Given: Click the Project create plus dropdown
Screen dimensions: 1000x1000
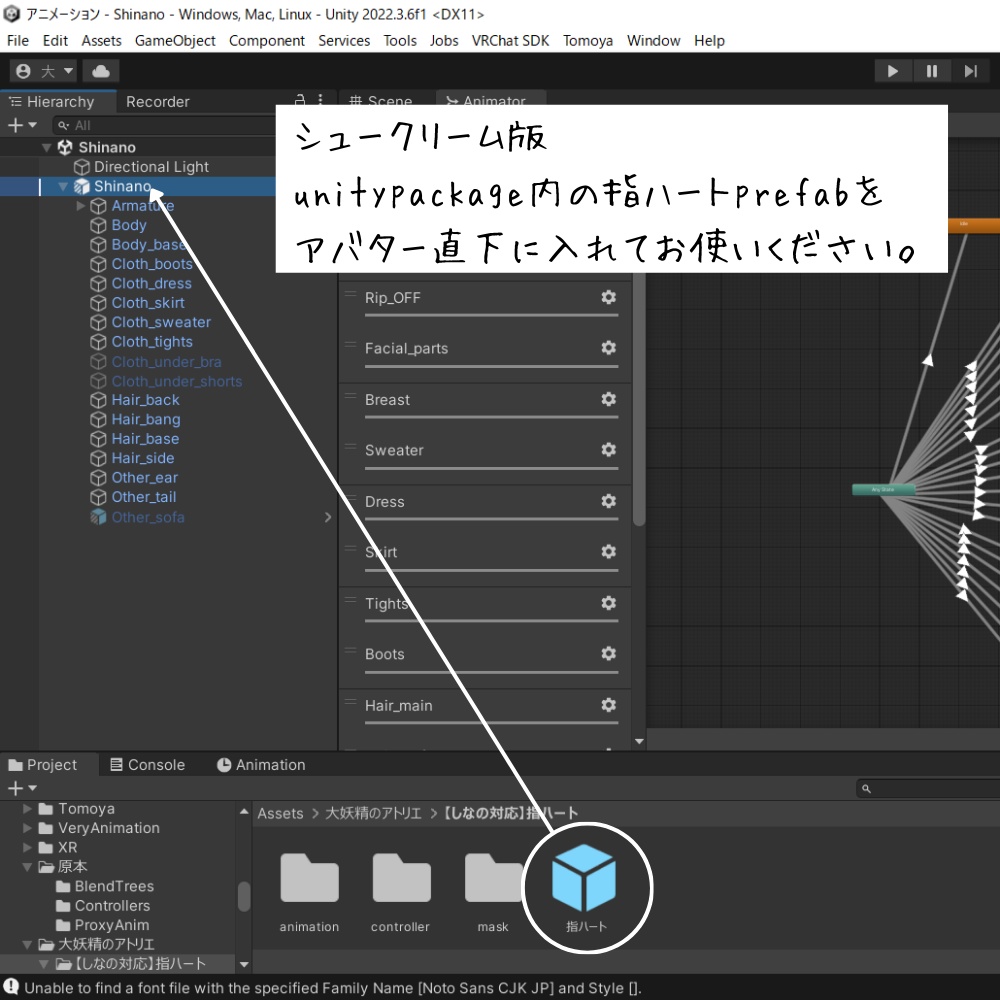Looking at the screenshot, I should click(x=22, y=788).
